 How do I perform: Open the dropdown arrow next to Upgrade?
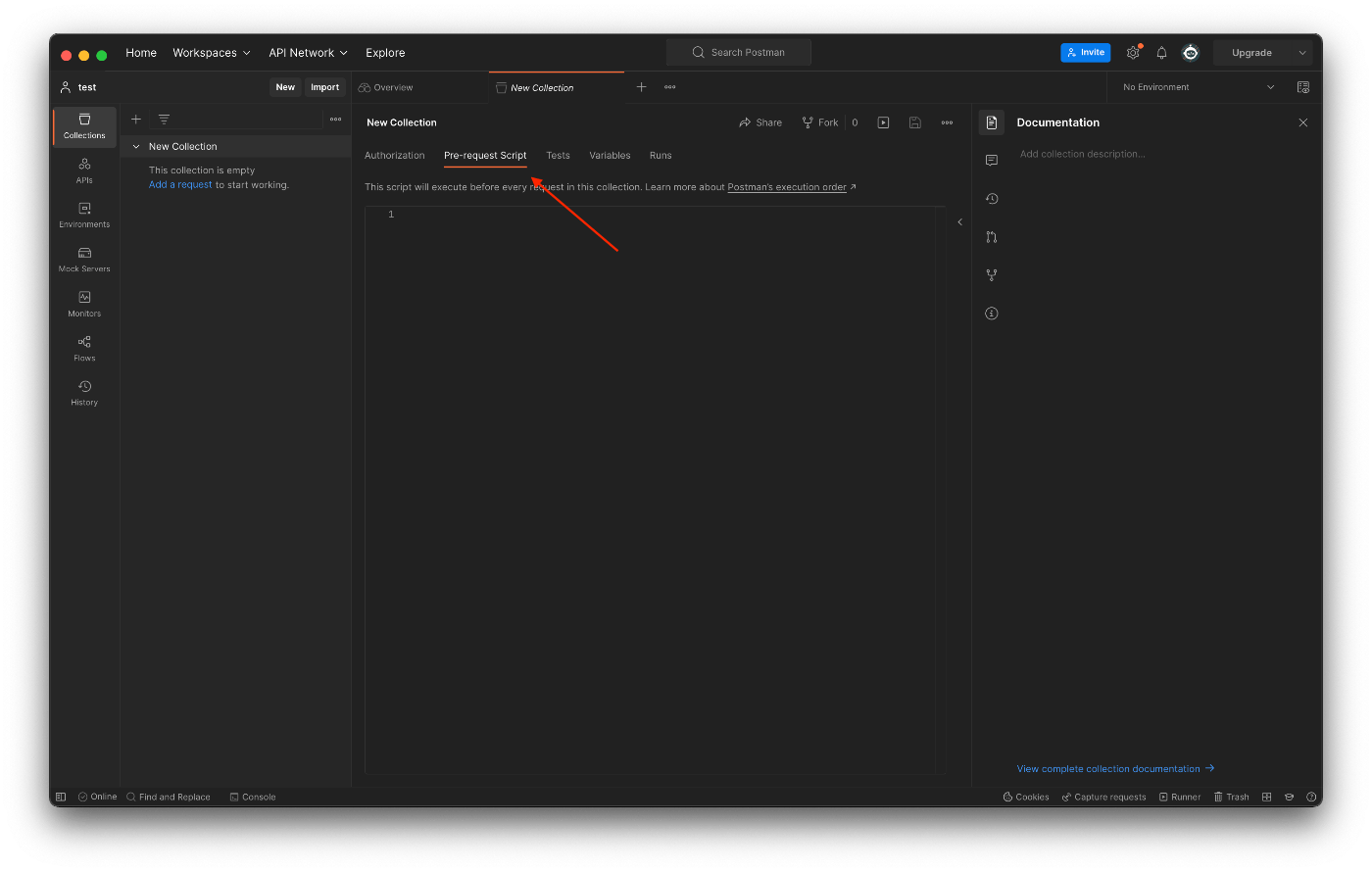pyautogui.click(x=1302, y=53)
